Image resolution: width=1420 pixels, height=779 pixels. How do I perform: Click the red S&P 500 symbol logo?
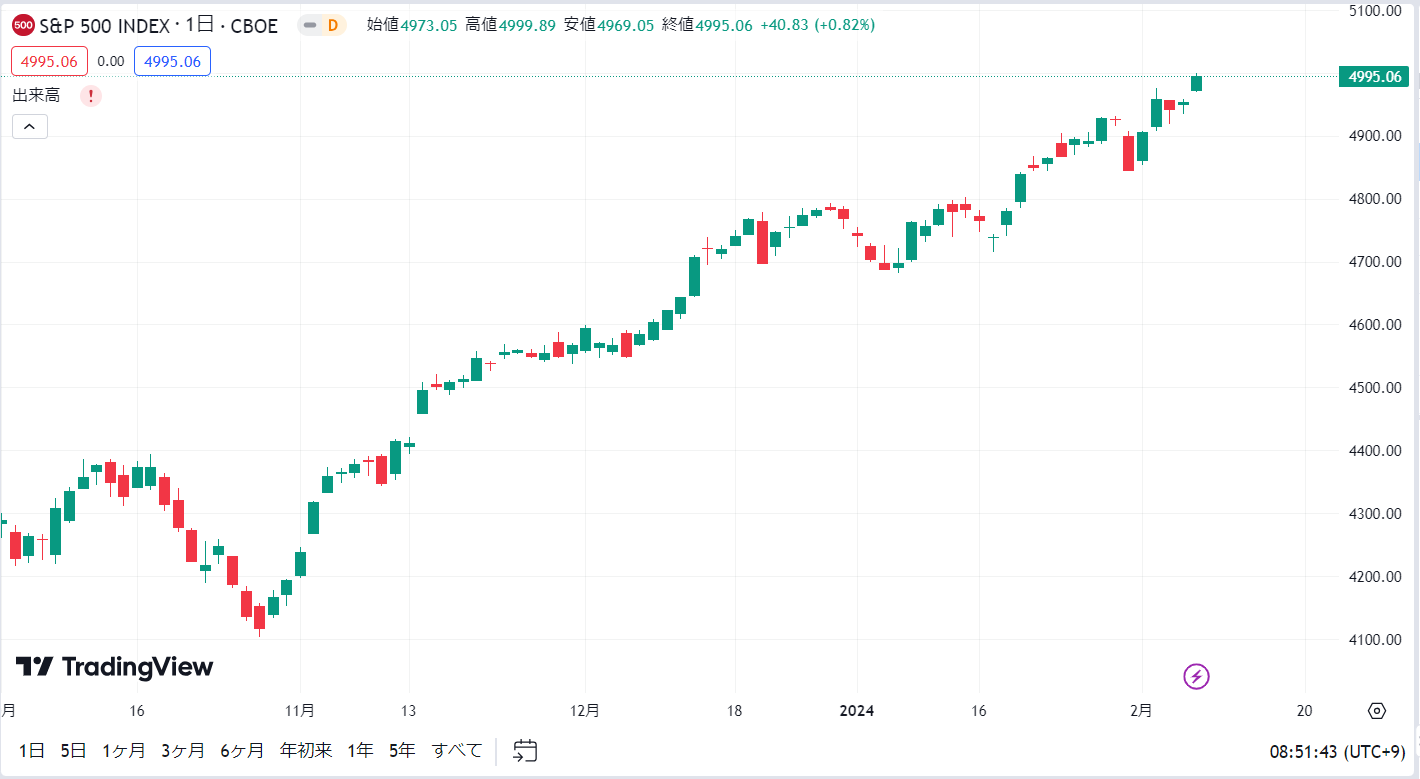[23, 25]
